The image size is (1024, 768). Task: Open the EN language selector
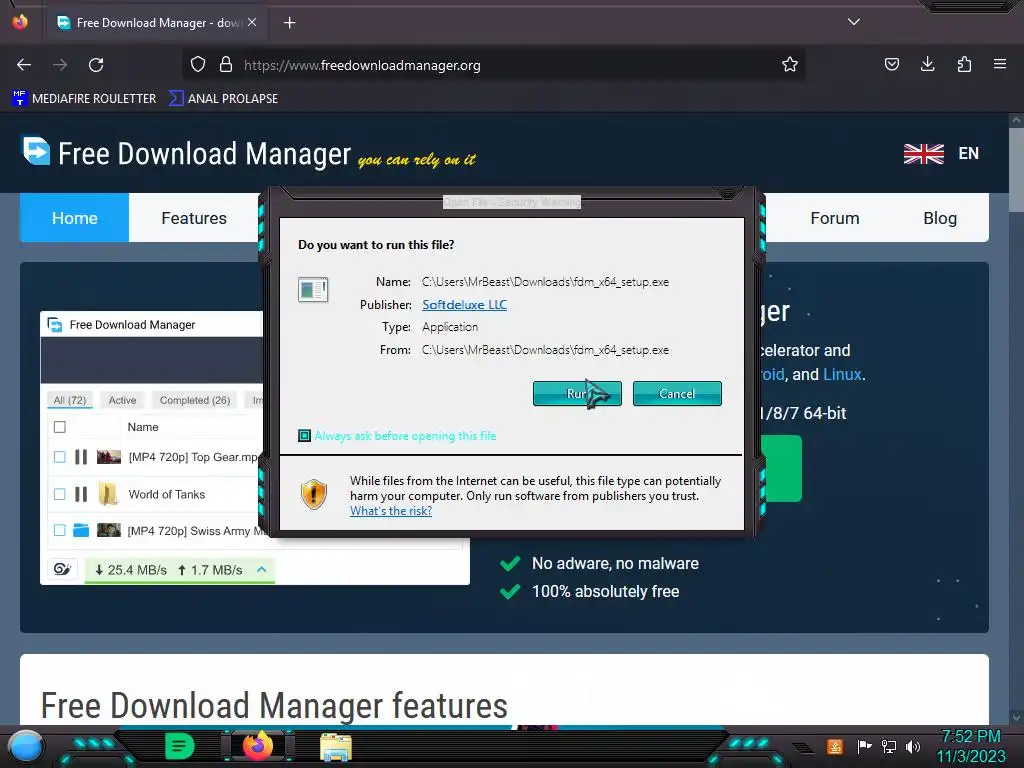tap(968, 153)
